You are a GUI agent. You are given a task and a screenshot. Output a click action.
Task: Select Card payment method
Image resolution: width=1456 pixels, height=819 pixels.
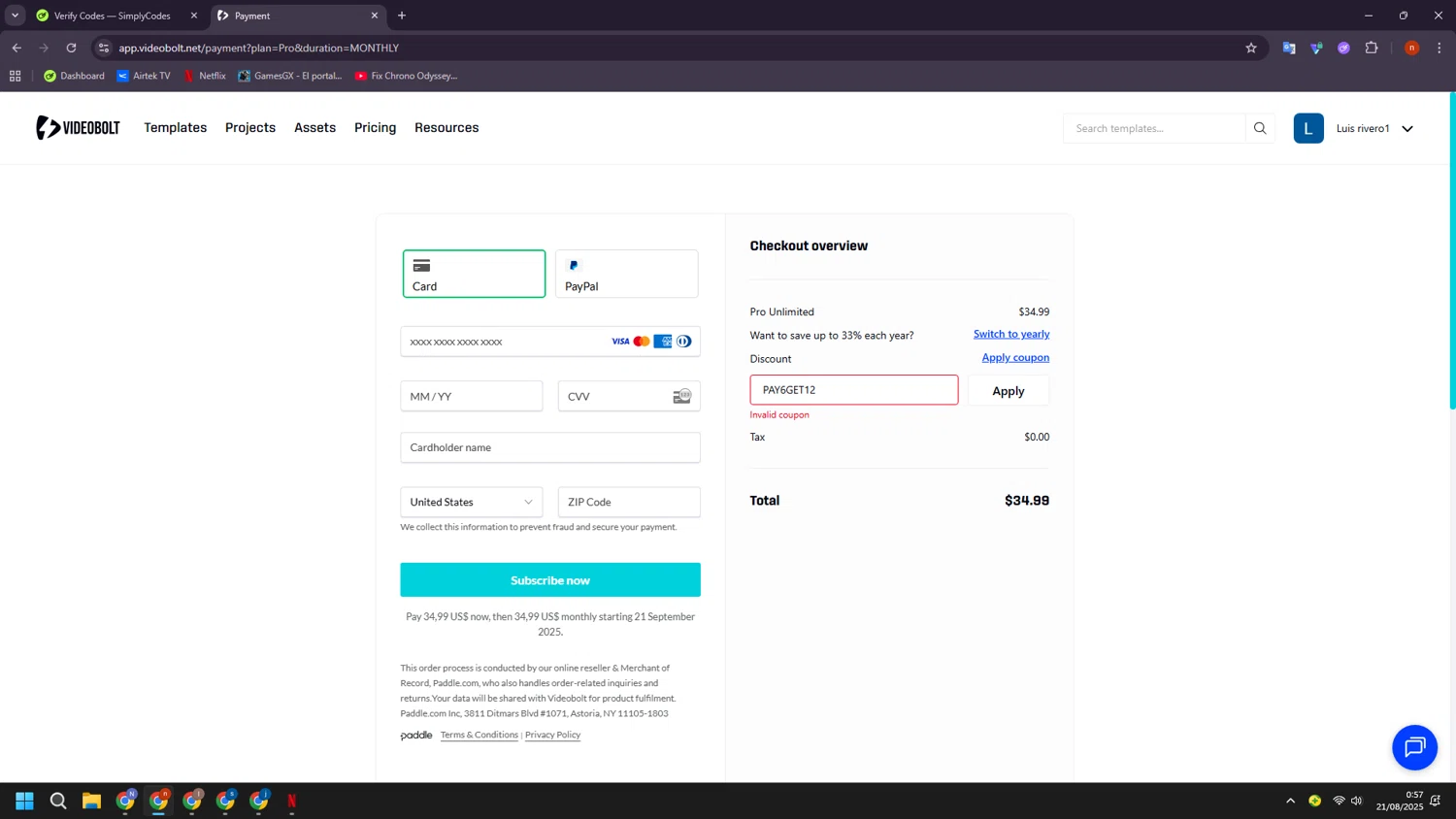pyautogui.click(x=474, y=274)
